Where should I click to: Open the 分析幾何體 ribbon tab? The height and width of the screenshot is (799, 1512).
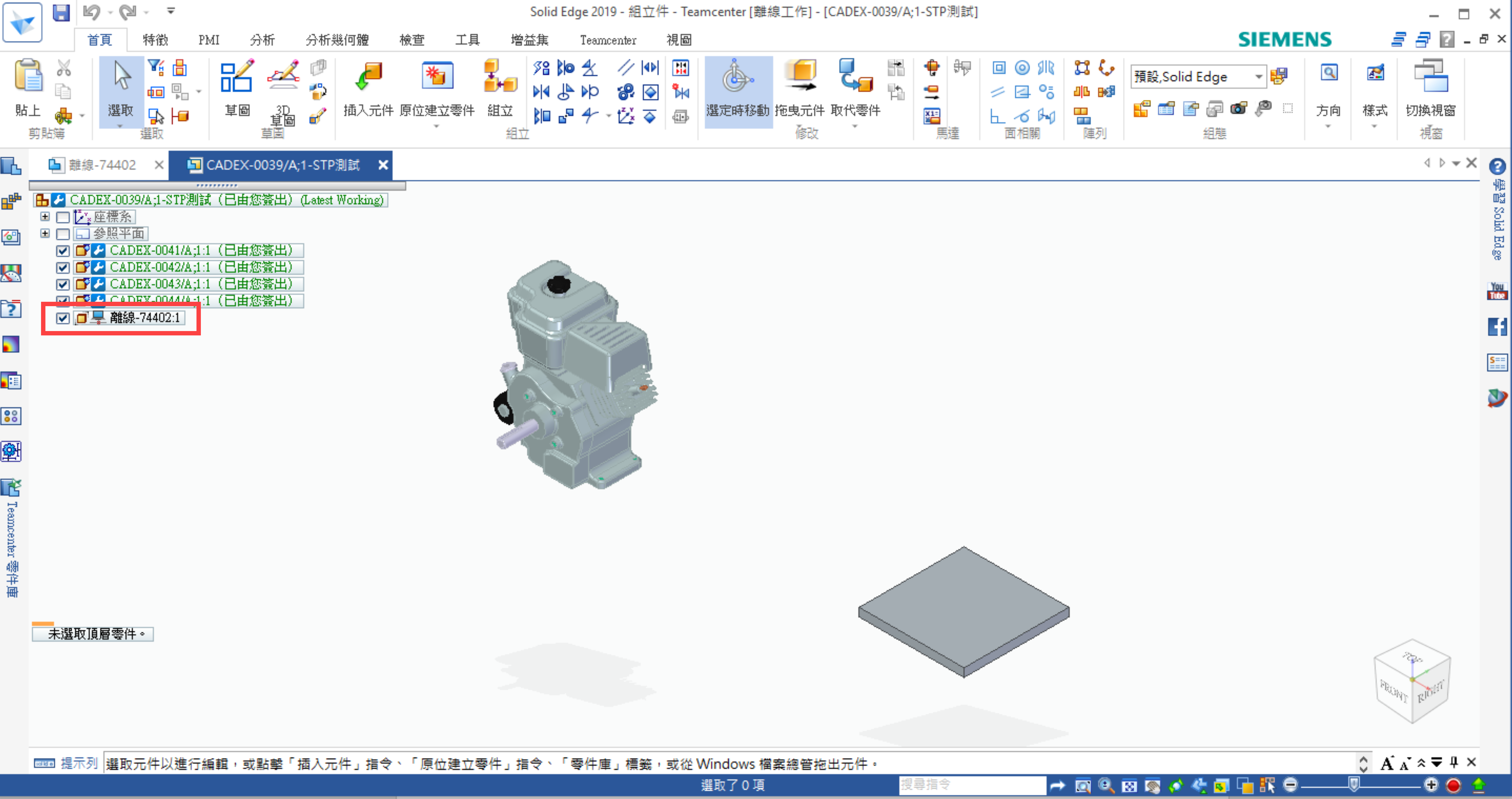click(337, 40)
